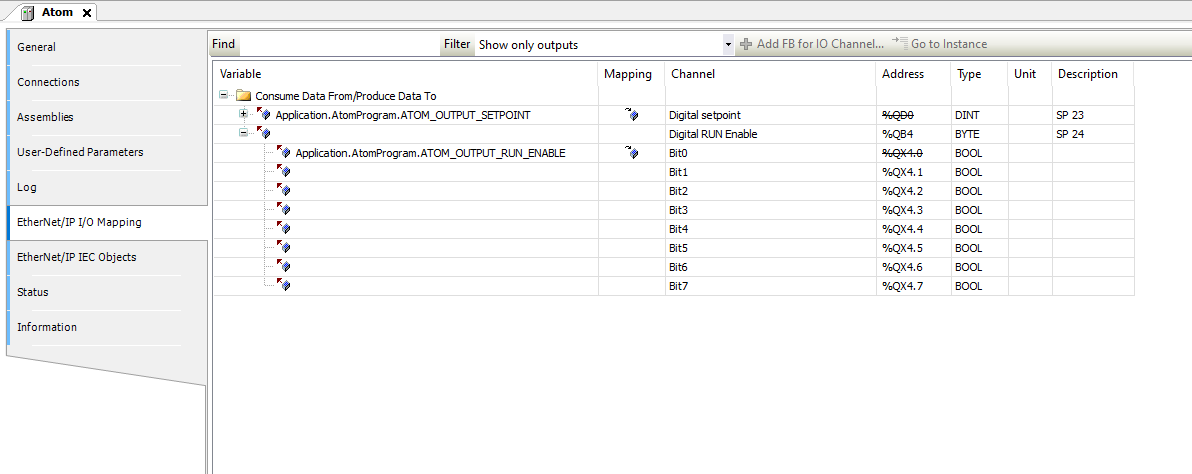Image resolution: width=1192 pixels, height=474 pixels.
Task: Click the SP 24 description cell
Action: (x=1092, y=134)
